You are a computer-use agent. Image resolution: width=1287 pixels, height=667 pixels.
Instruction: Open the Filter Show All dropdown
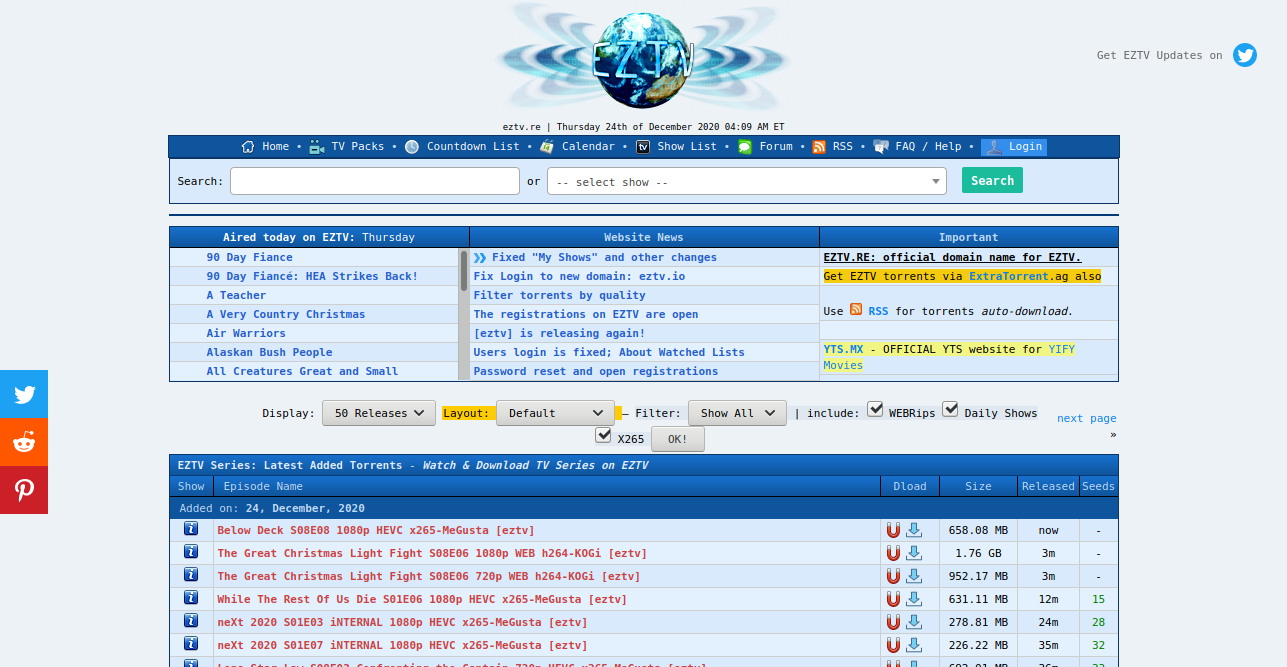click(737, 413)
